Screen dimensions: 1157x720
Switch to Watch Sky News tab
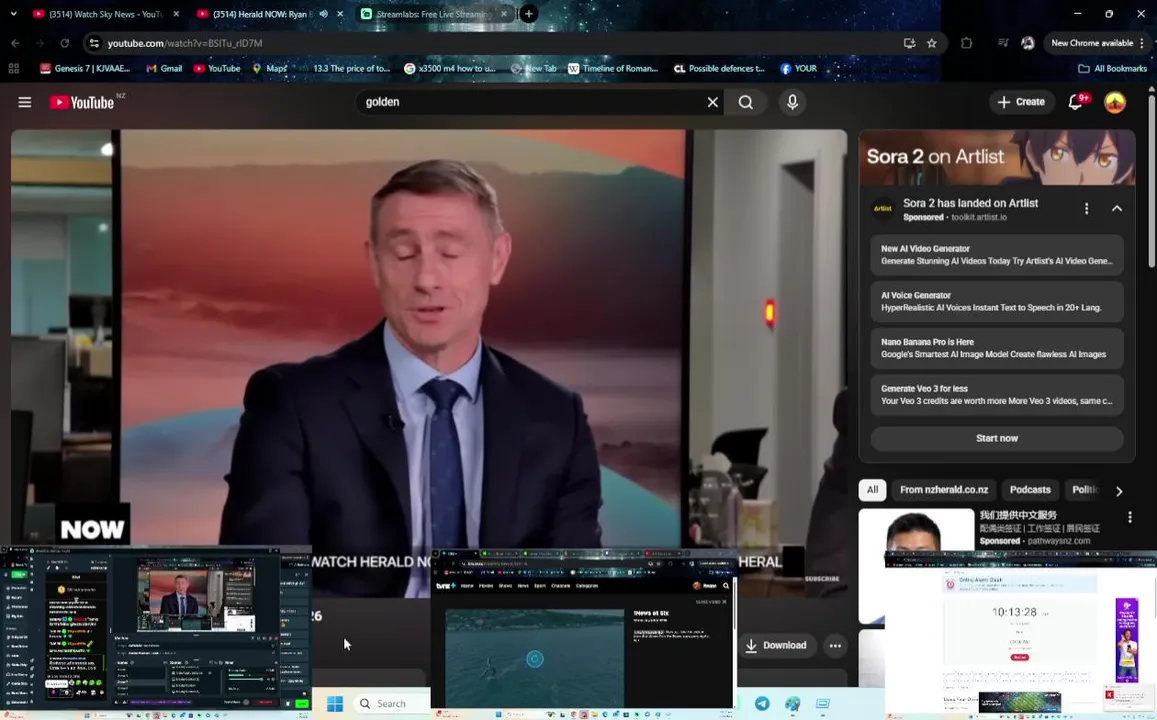(106, 14)
